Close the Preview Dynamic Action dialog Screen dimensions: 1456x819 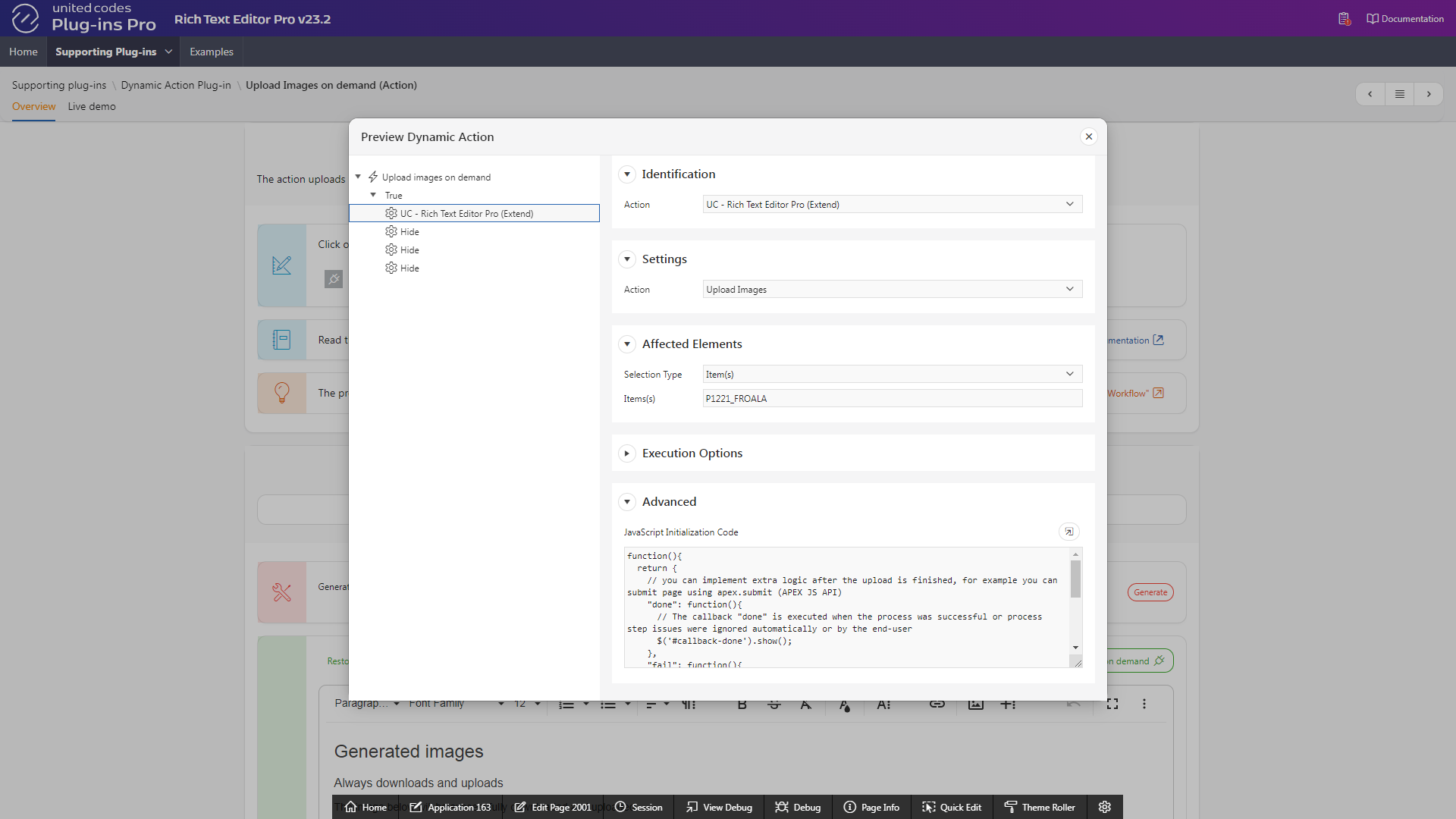tap(1089, 136)
